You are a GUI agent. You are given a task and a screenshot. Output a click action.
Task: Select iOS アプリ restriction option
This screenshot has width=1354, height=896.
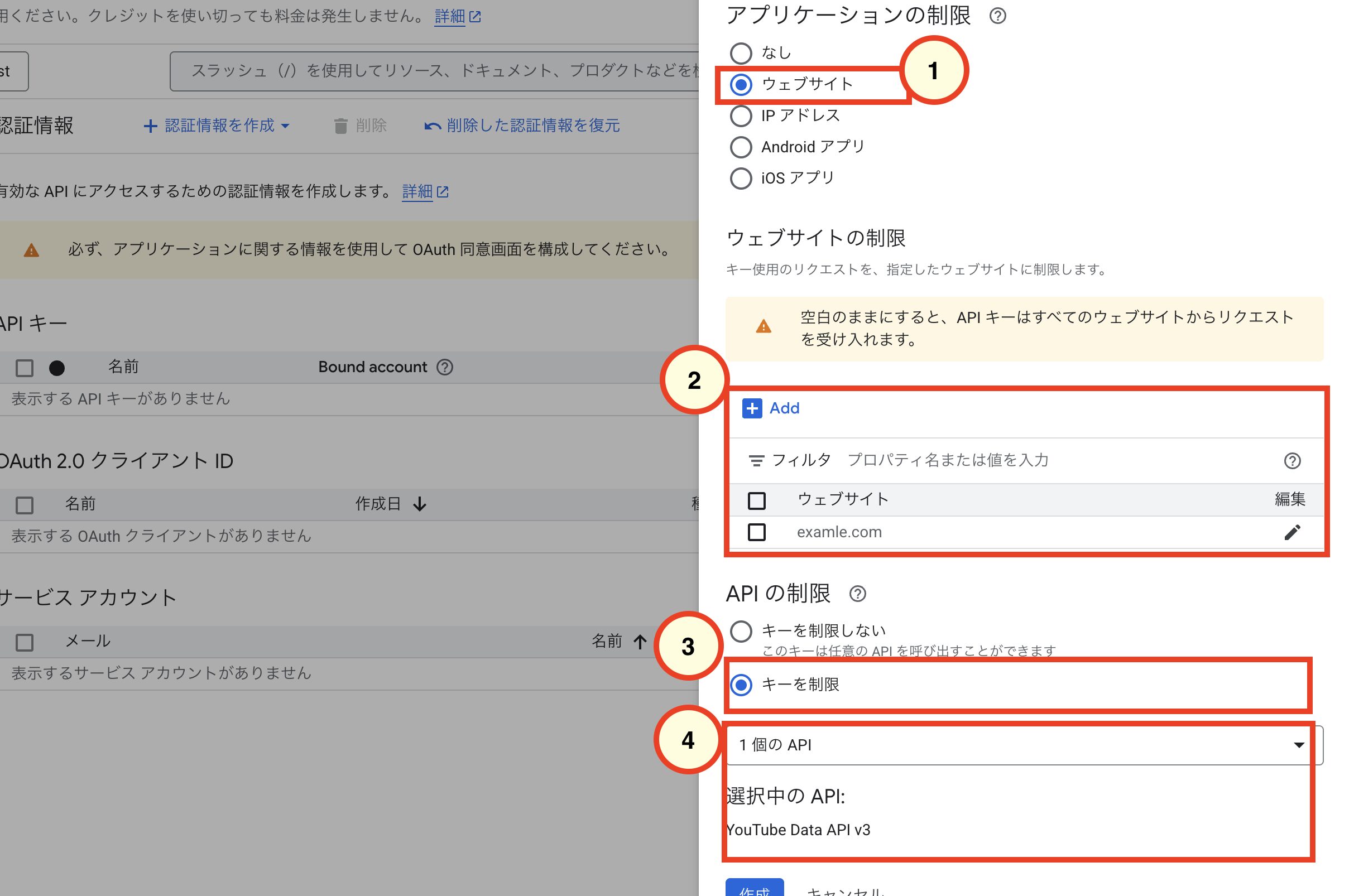(741, 179)
